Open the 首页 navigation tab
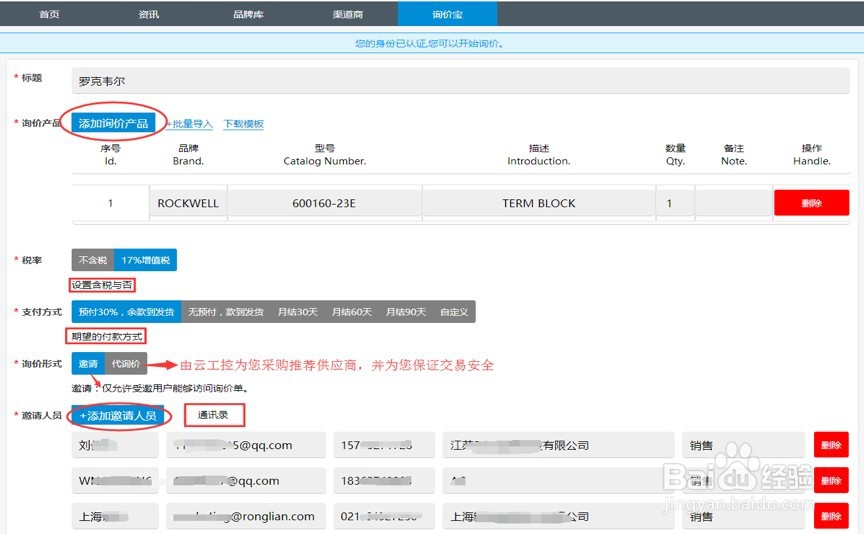The width and height of the screenshot is (864, 534). pyautogui.click(x=50, y=14)
